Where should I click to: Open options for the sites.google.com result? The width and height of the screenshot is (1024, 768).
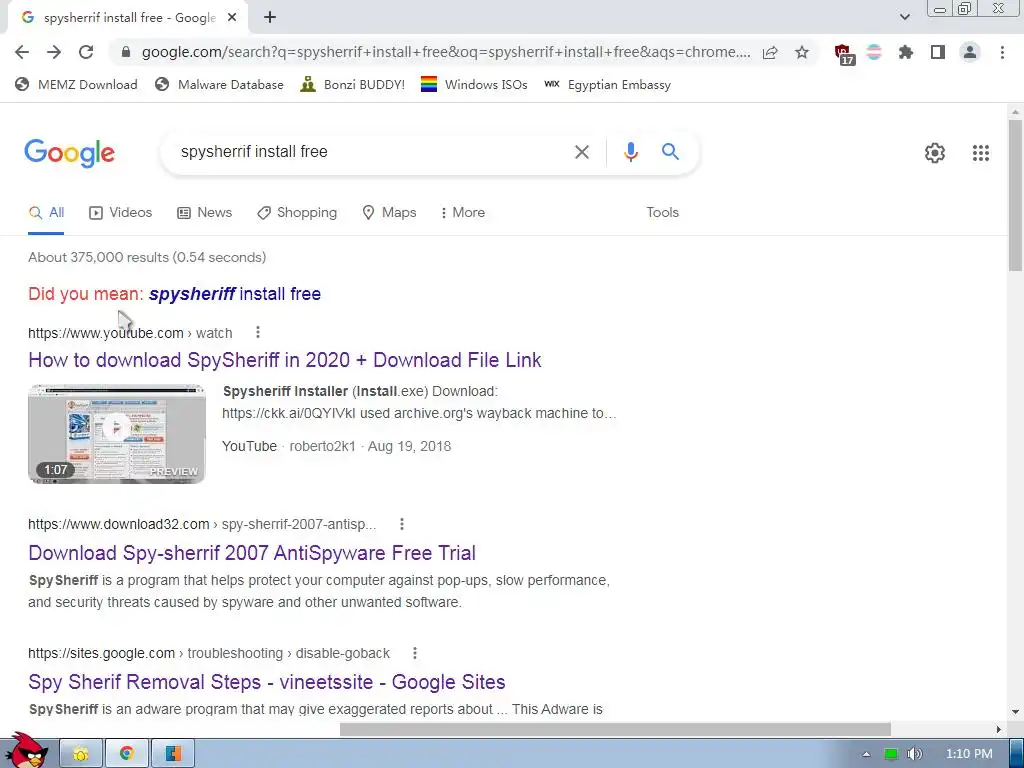[x=415, y=653]
